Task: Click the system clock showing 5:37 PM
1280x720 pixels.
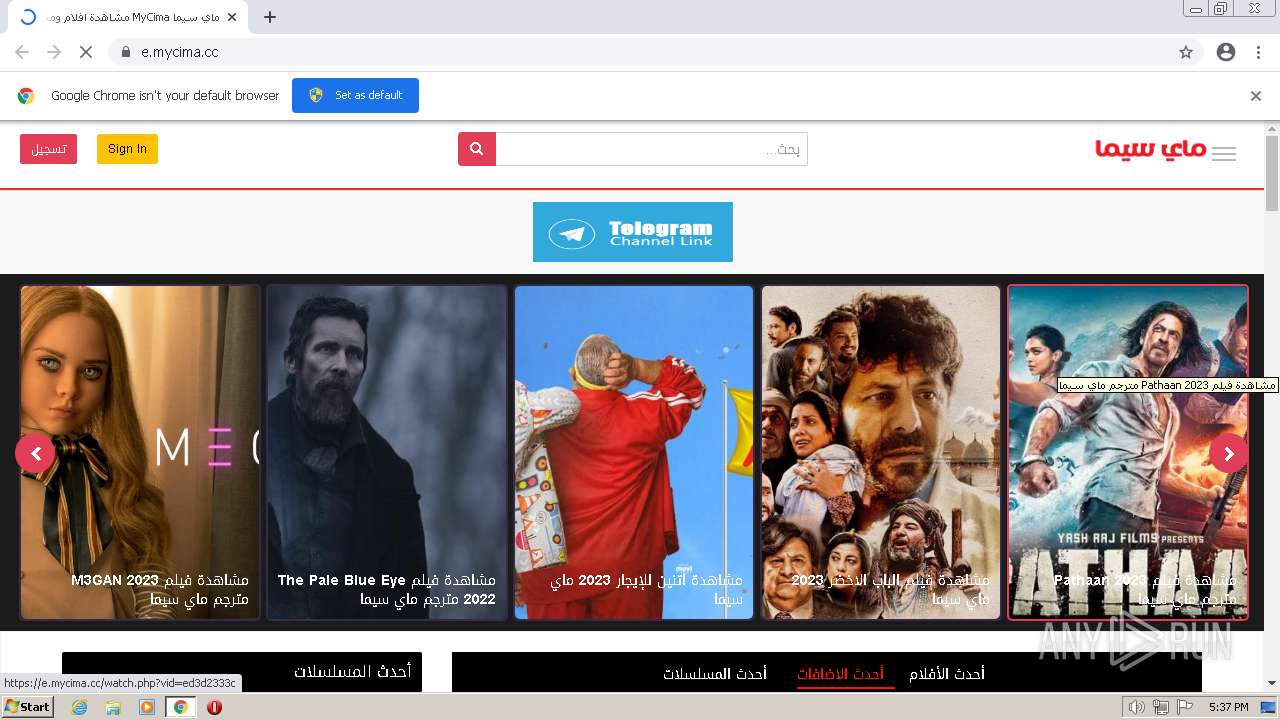Action: coord(1228,707)
